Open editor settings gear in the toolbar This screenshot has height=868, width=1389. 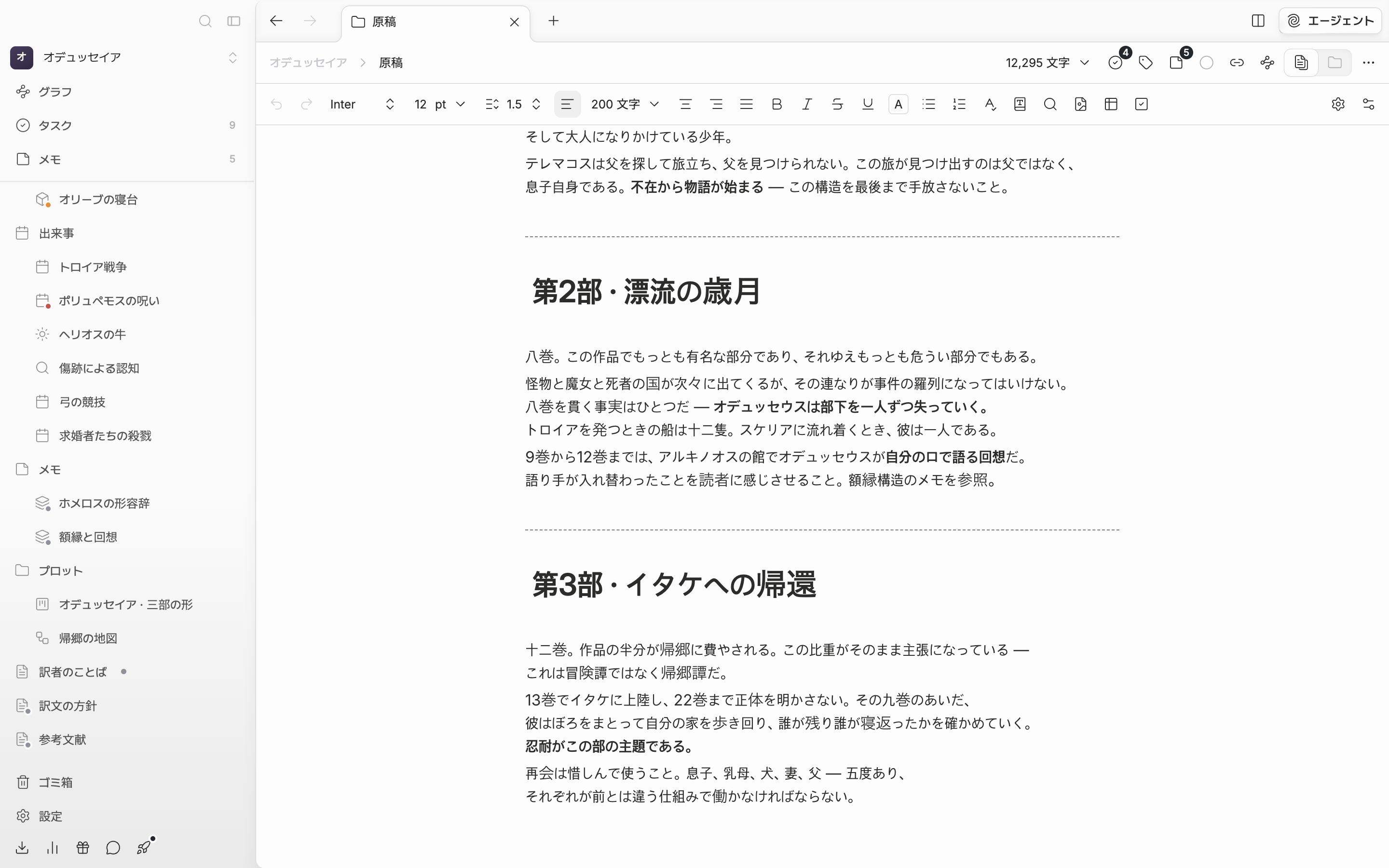[1338, 104]
